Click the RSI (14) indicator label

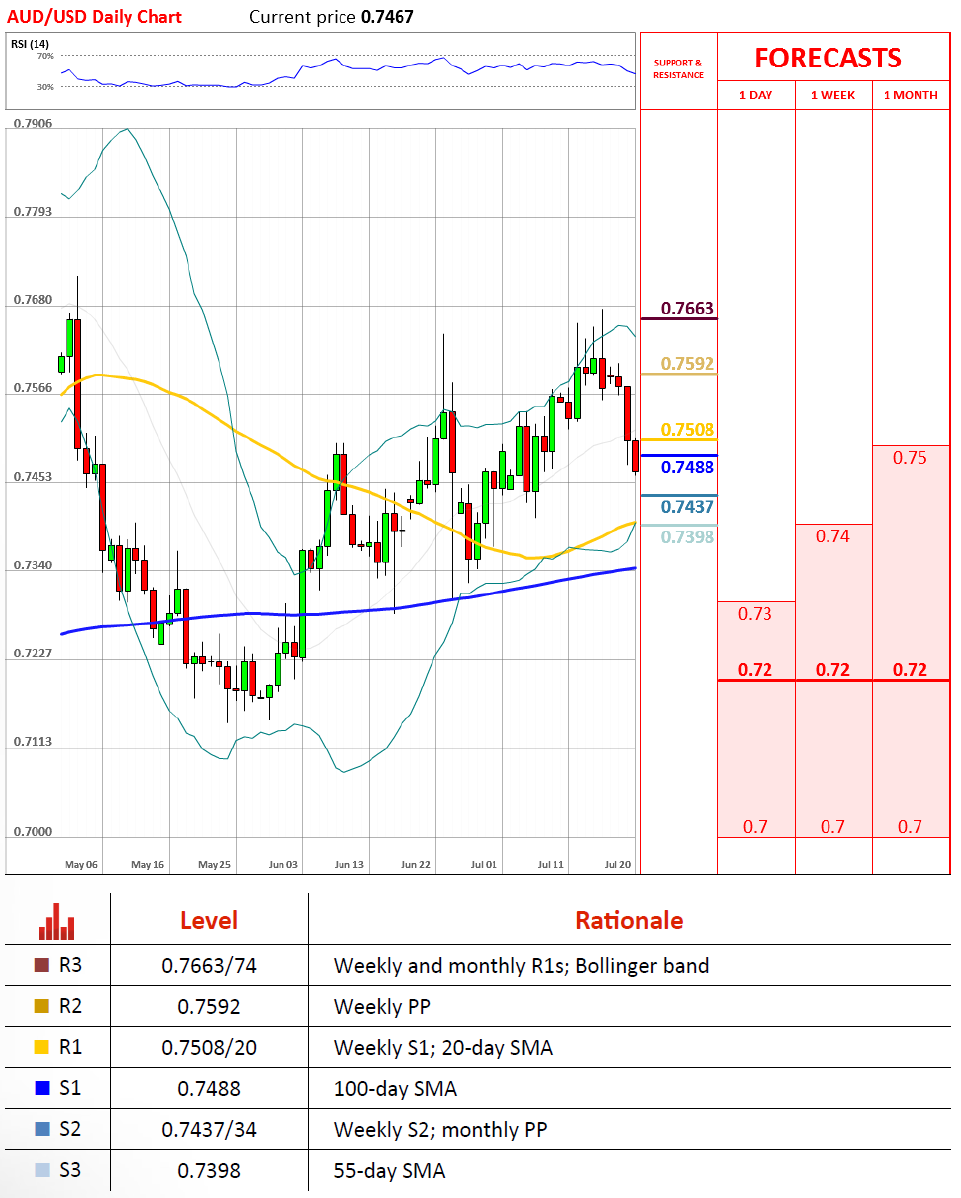click(x=30, y=44)
